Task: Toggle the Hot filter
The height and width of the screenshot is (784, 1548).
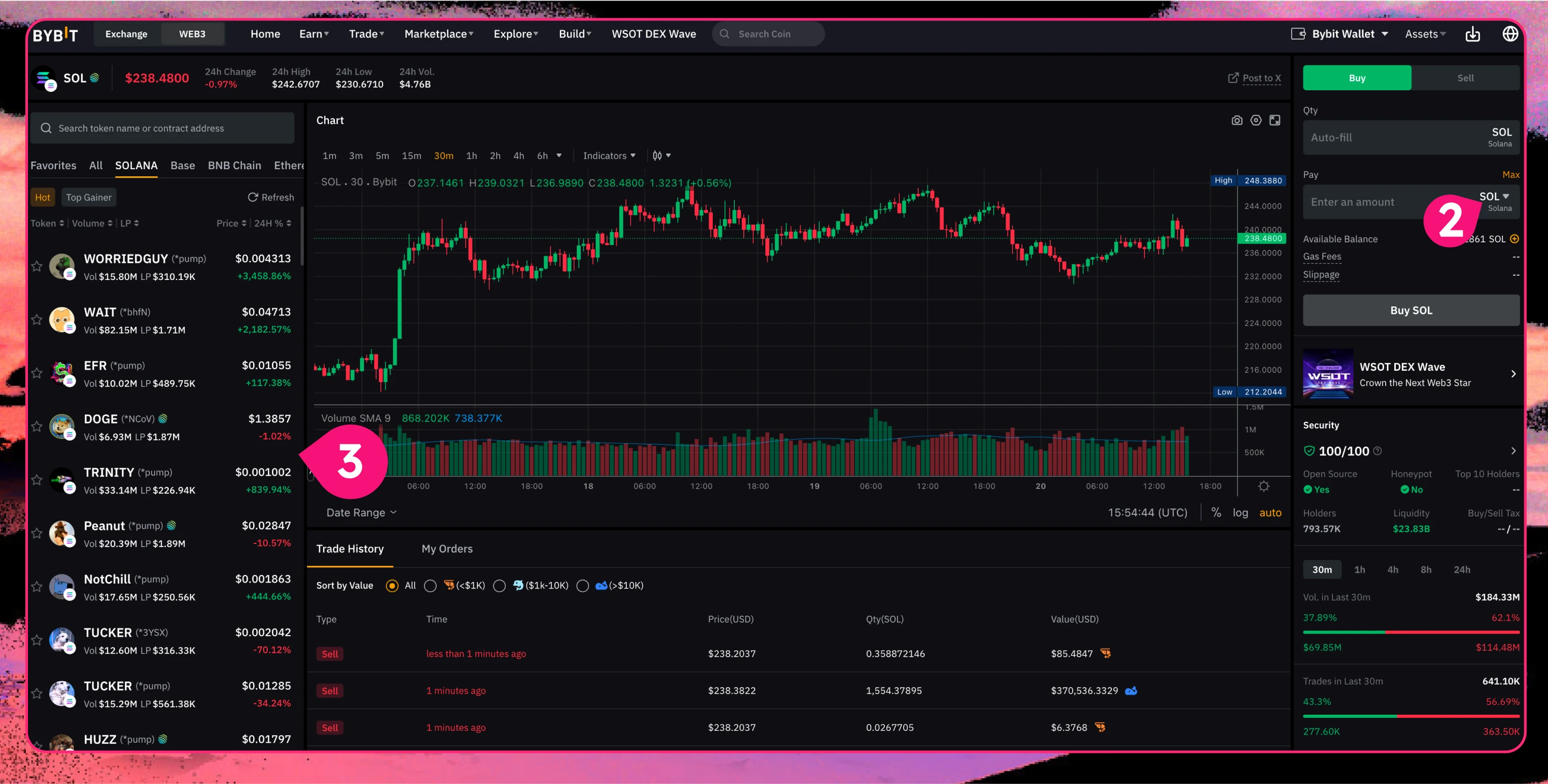Action: (x=42, y=197)
